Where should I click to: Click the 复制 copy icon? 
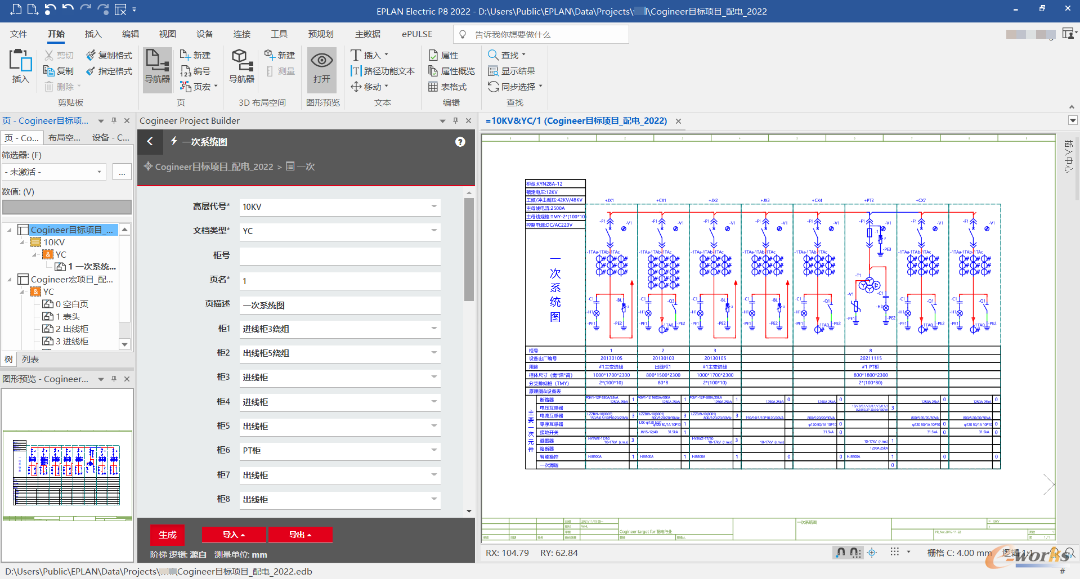coord(49,71)
